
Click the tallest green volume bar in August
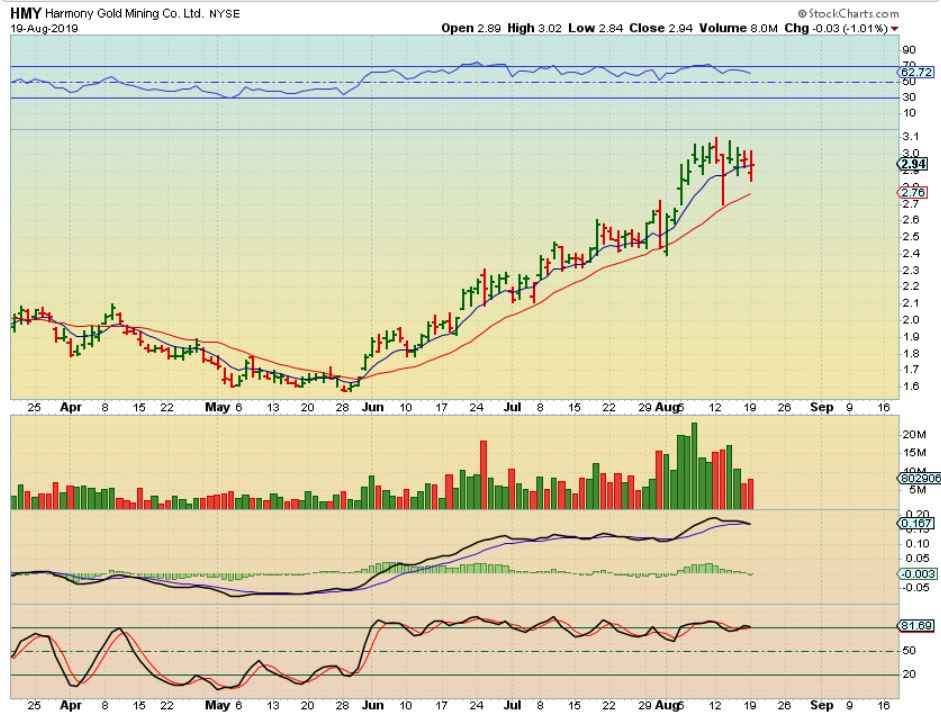click(x=694, y=466)
